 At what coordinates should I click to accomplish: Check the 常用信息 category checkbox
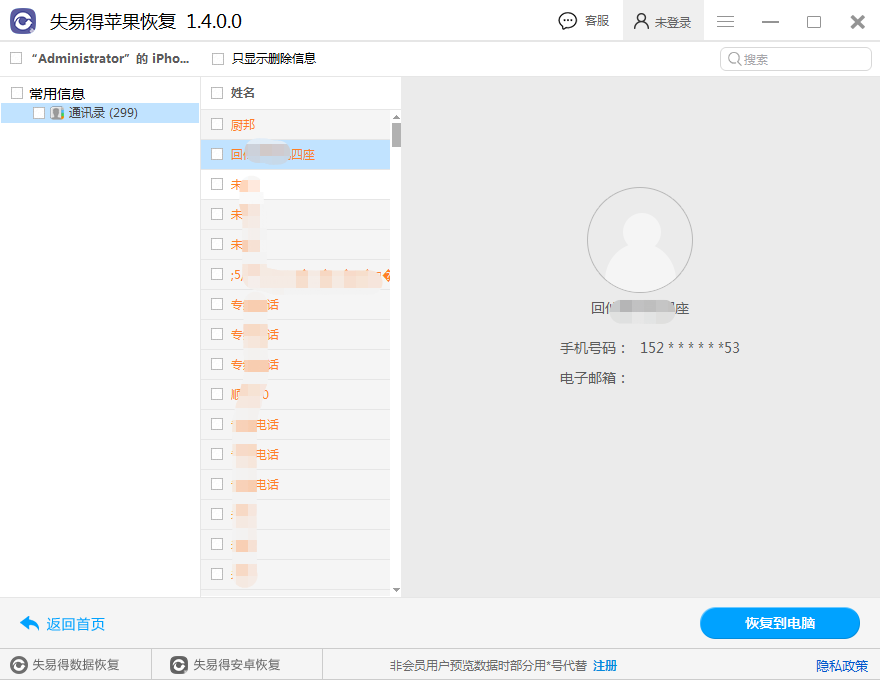[17, 93]
